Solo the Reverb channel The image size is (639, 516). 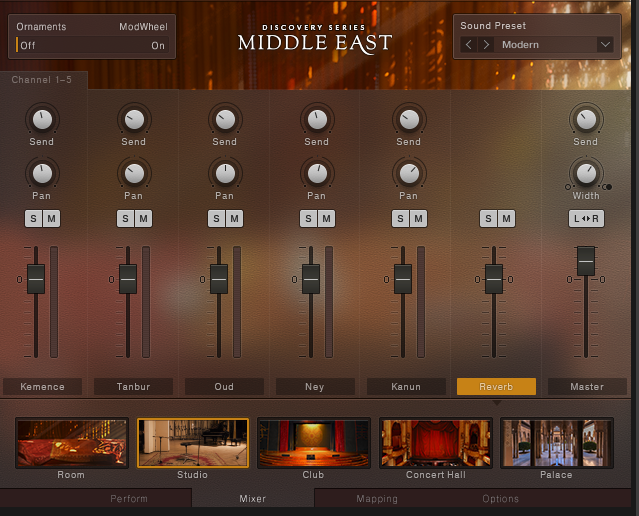488,218
